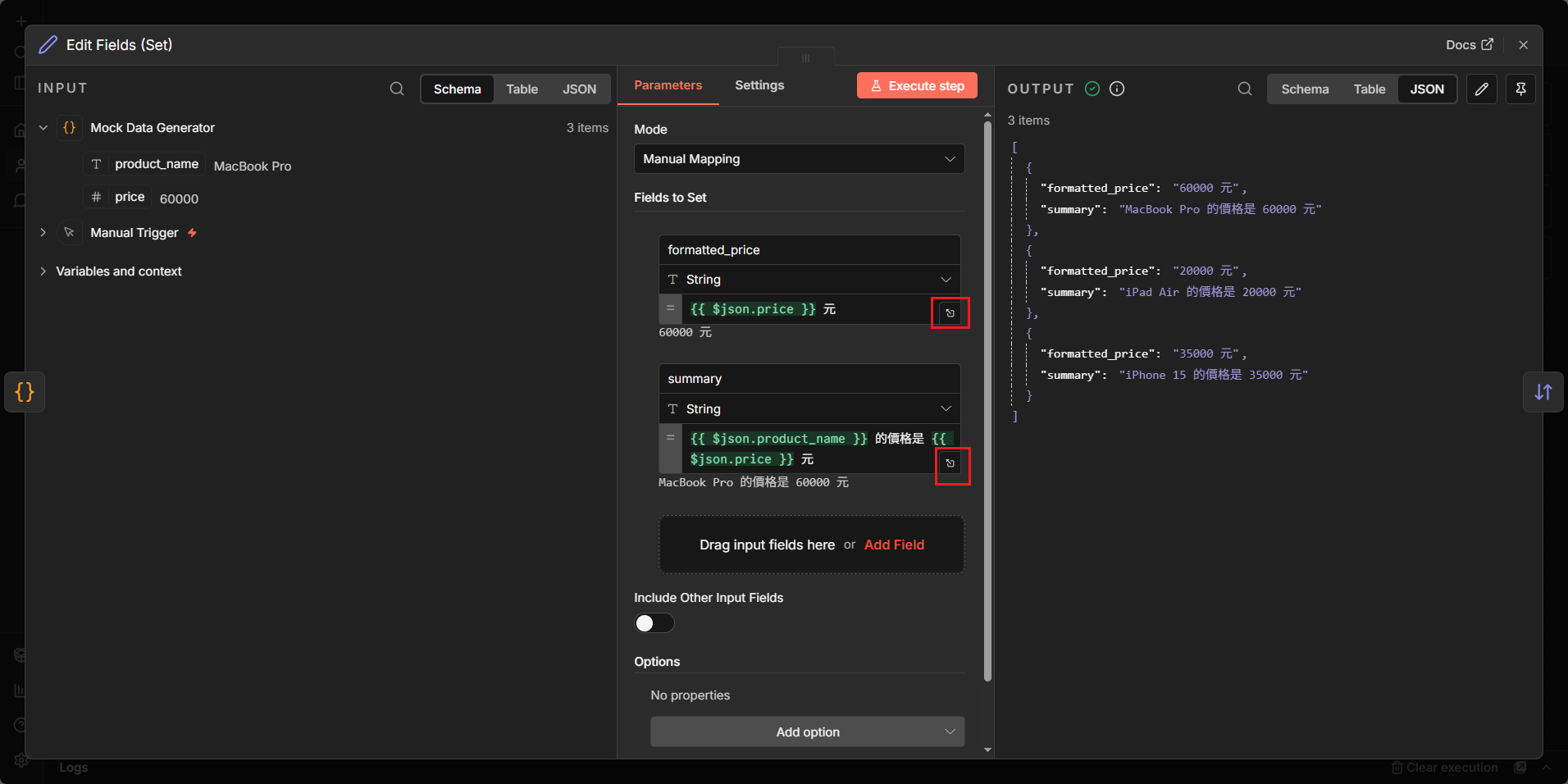Viewport: 1568px width, 784px height.
Task: Switch to the Settings tab
Action: coord(759,85)
